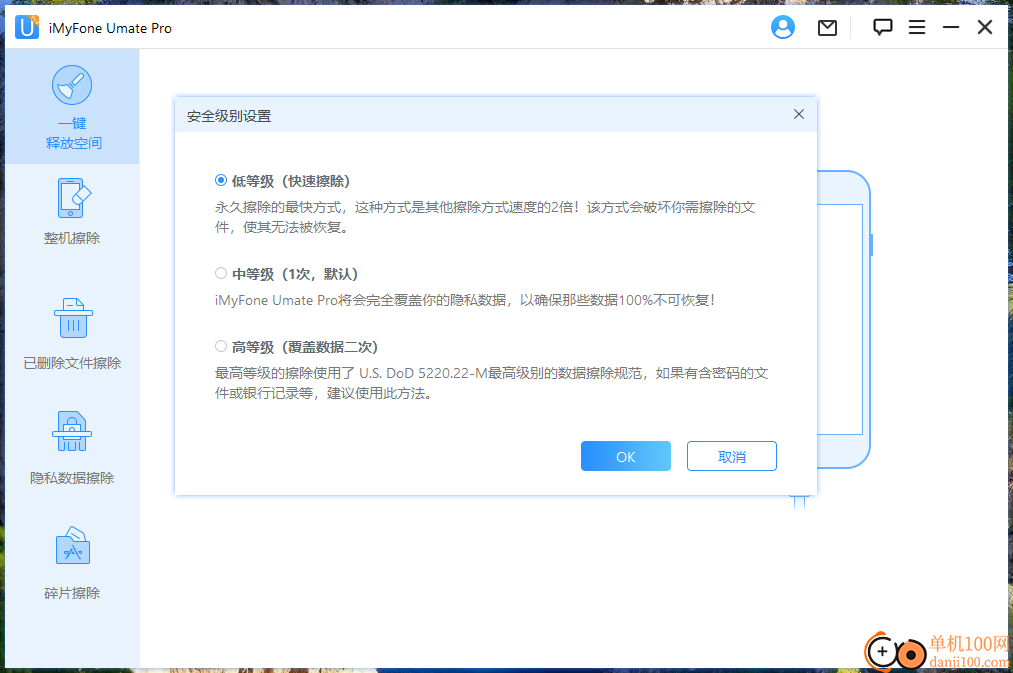Go to 隐私数据擦除 shredder icon
This screenshot has height=673, width=1013.
(72, 431)
